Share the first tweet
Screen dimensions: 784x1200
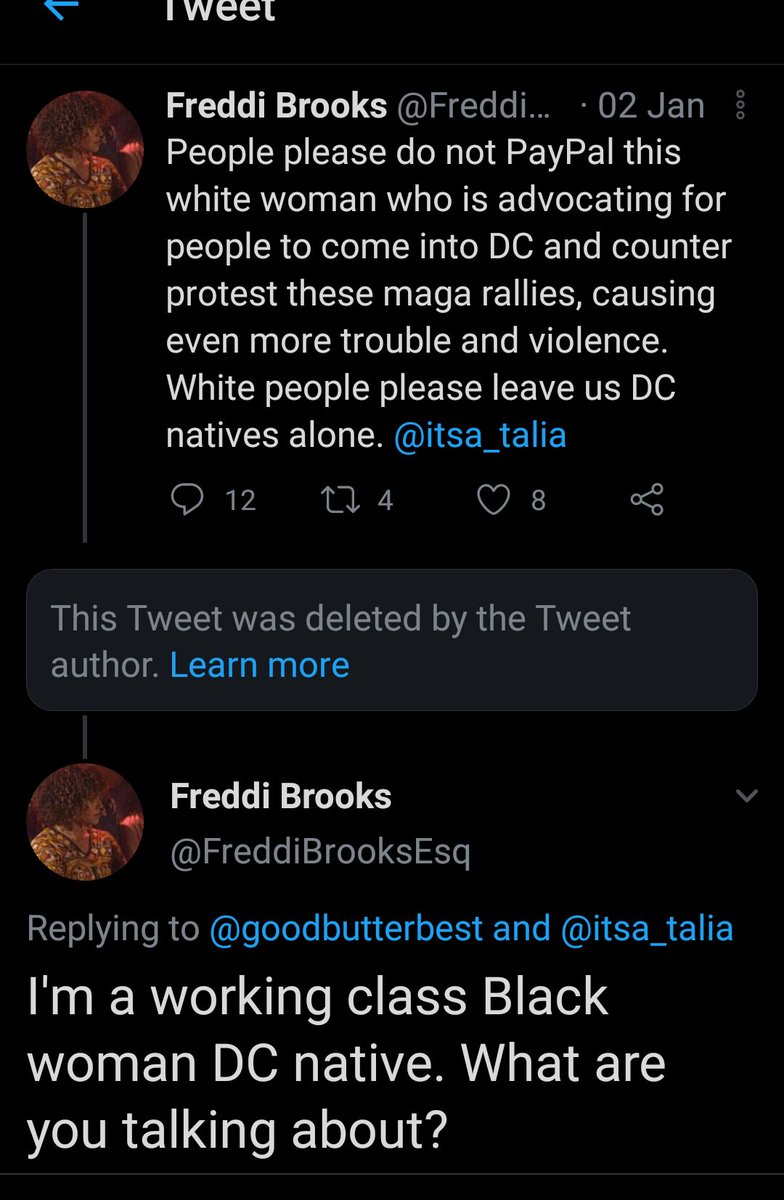(x=646, y=499)
